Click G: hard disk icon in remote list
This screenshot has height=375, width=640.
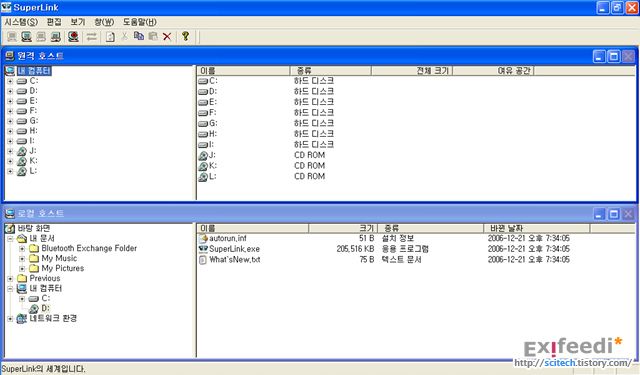pyautogui.click(x=203, y=124)
